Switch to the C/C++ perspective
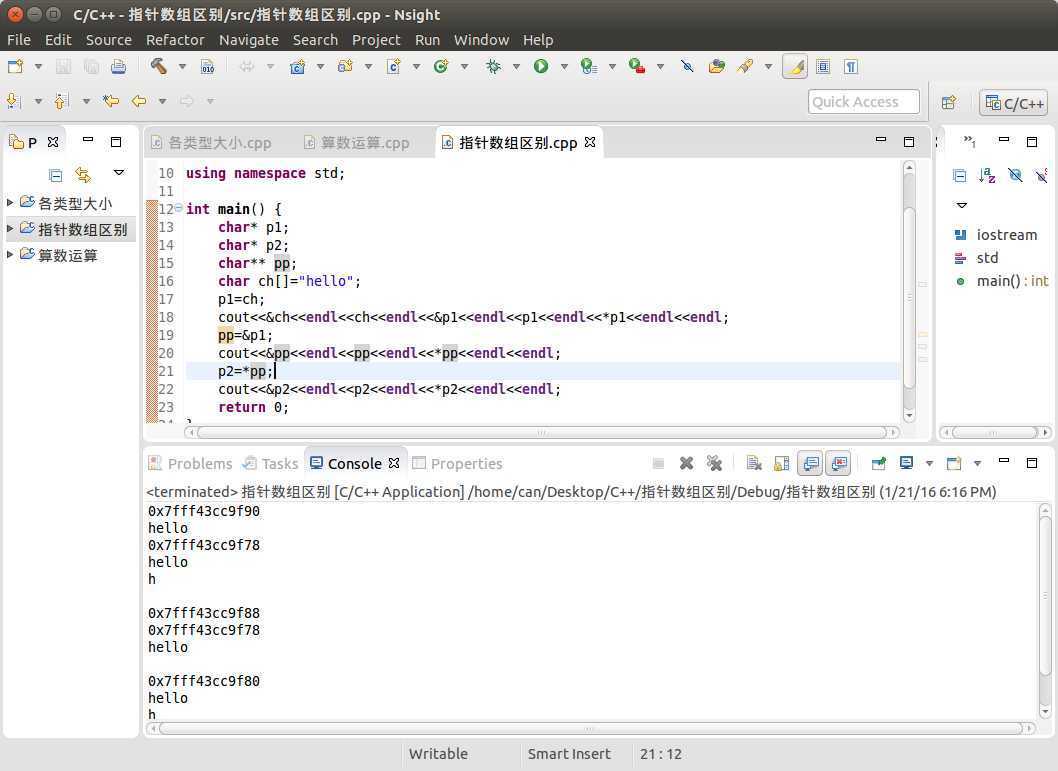This screenshot has width=1058, height=771. pyautogui.click(x=1013, y=103)
